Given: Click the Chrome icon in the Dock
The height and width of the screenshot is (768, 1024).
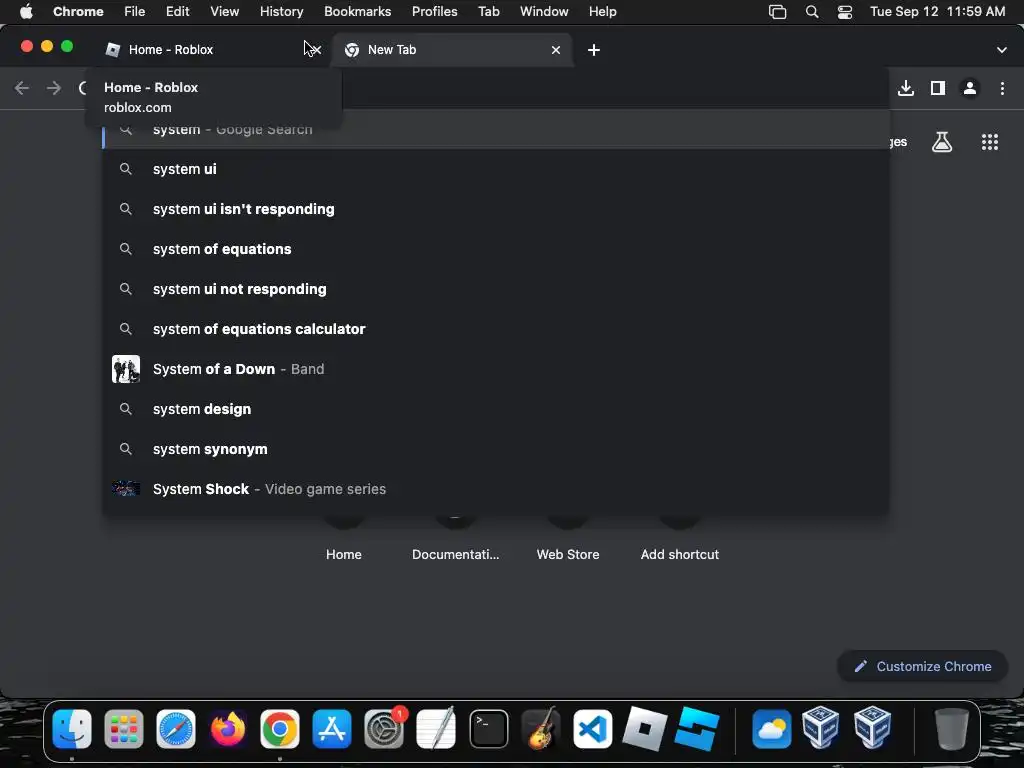Looking at the screenshot, I should coord(280,728).
